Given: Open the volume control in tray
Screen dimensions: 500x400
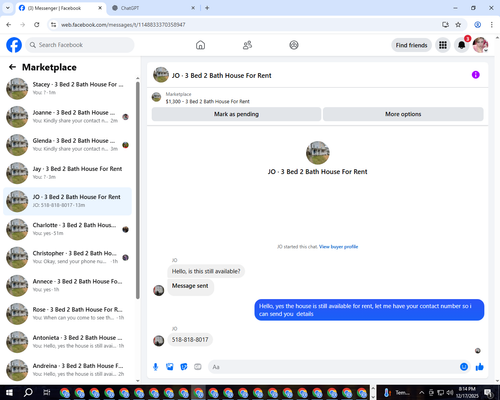Looking at the screenshot, I should [x=450, y=393].
